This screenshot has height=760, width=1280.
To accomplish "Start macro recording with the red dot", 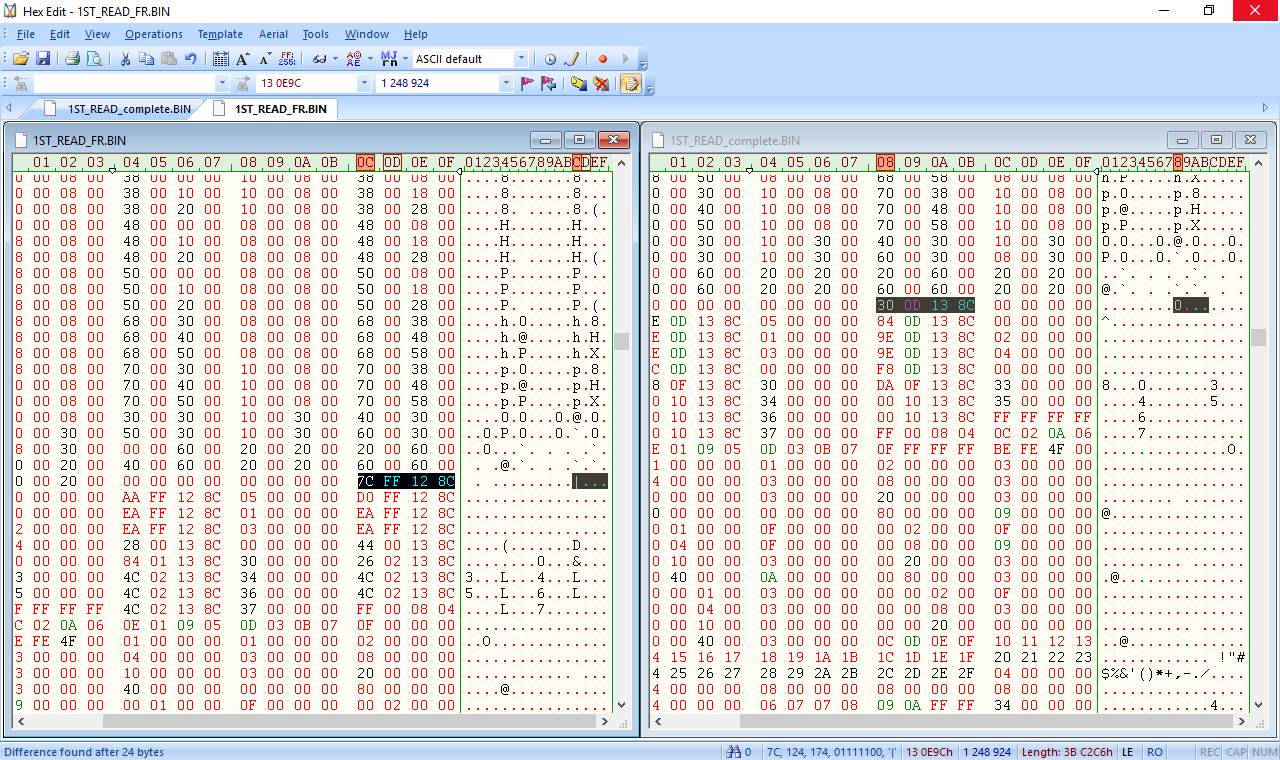I will point(603,59).
